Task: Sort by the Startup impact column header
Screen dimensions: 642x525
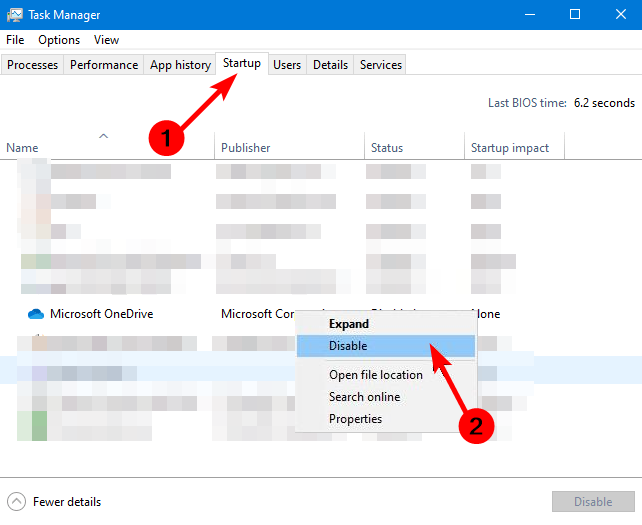Action: point(510,148)
